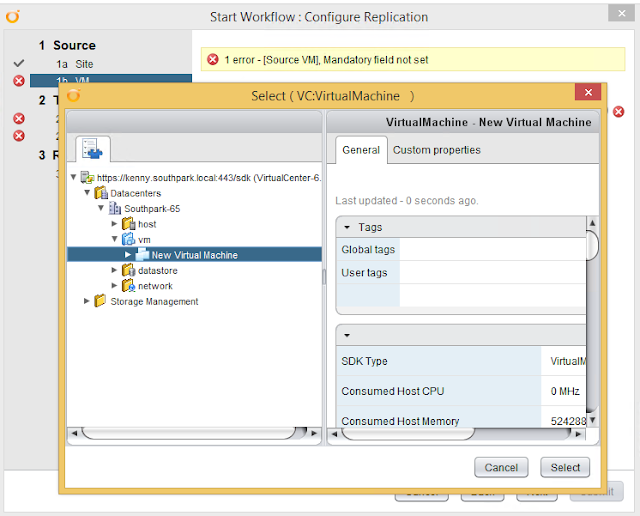Viewport: 640px width, 516px height.
Task: Expand the Storage Management node
Action: pyautogui.click(x=87, y=301)
